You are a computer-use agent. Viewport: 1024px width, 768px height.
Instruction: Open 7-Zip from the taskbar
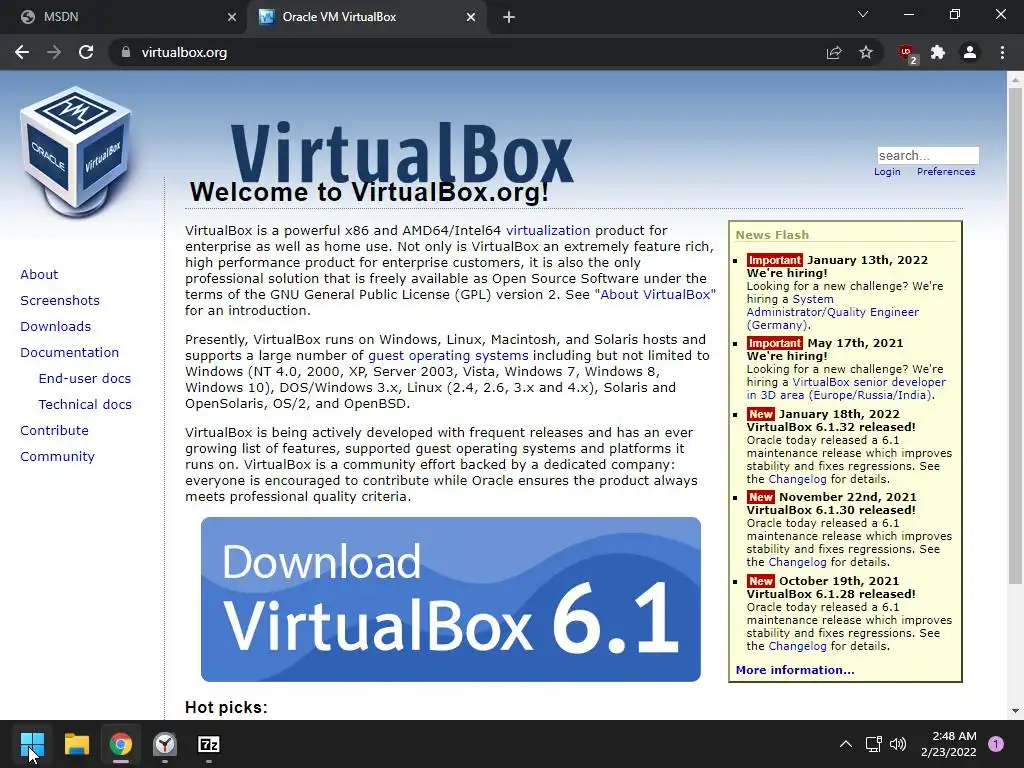click(208, 744)
